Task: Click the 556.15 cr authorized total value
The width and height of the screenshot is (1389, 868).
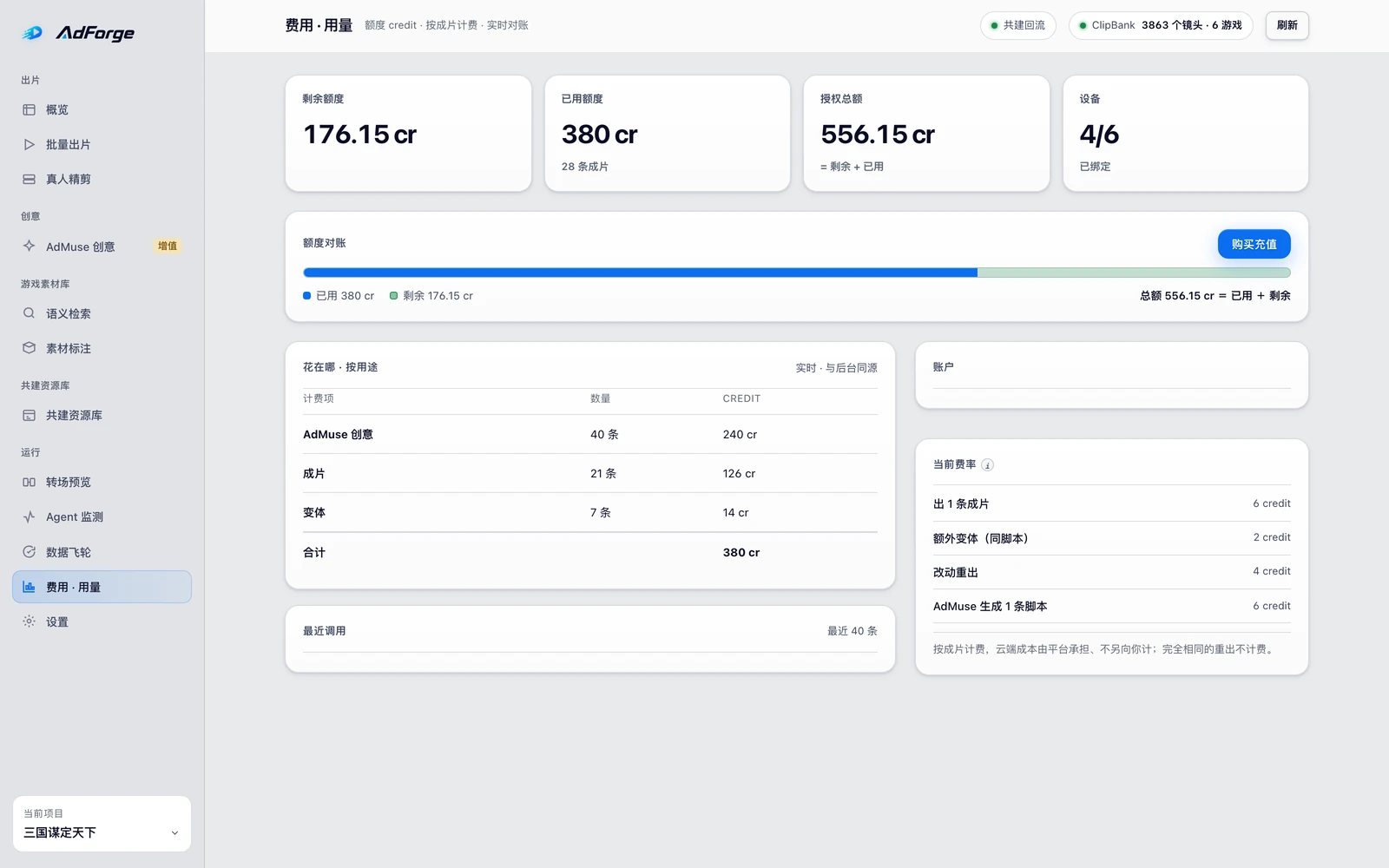Action: [878, 135]
